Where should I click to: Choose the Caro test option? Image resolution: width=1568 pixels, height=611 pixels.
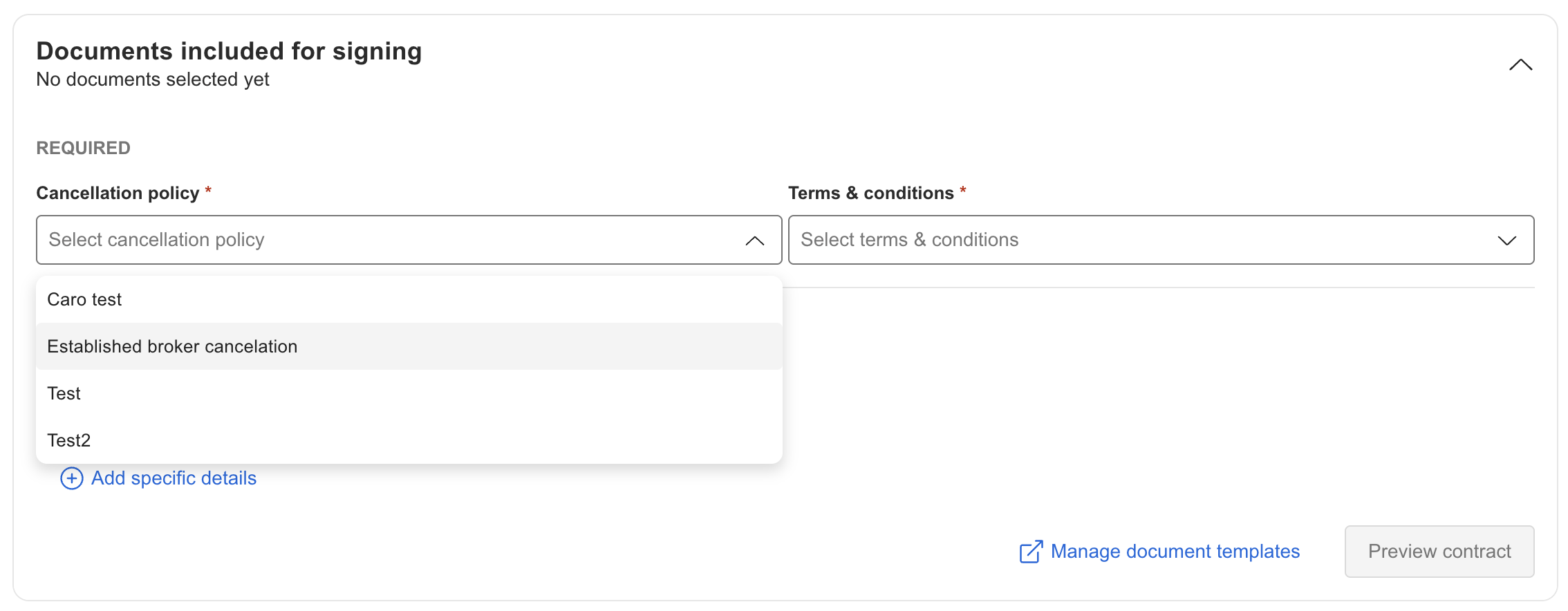coord(409,299)
